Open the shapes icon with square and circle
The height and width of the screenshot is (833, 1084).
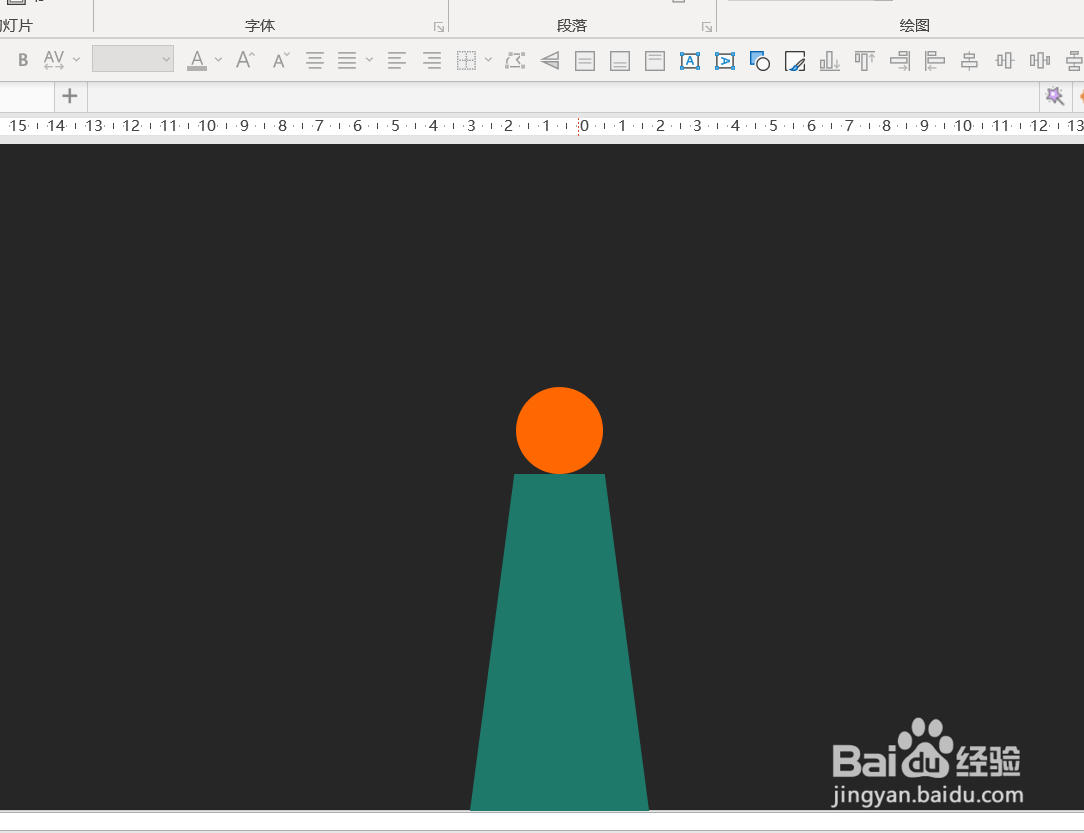[760, 61]
